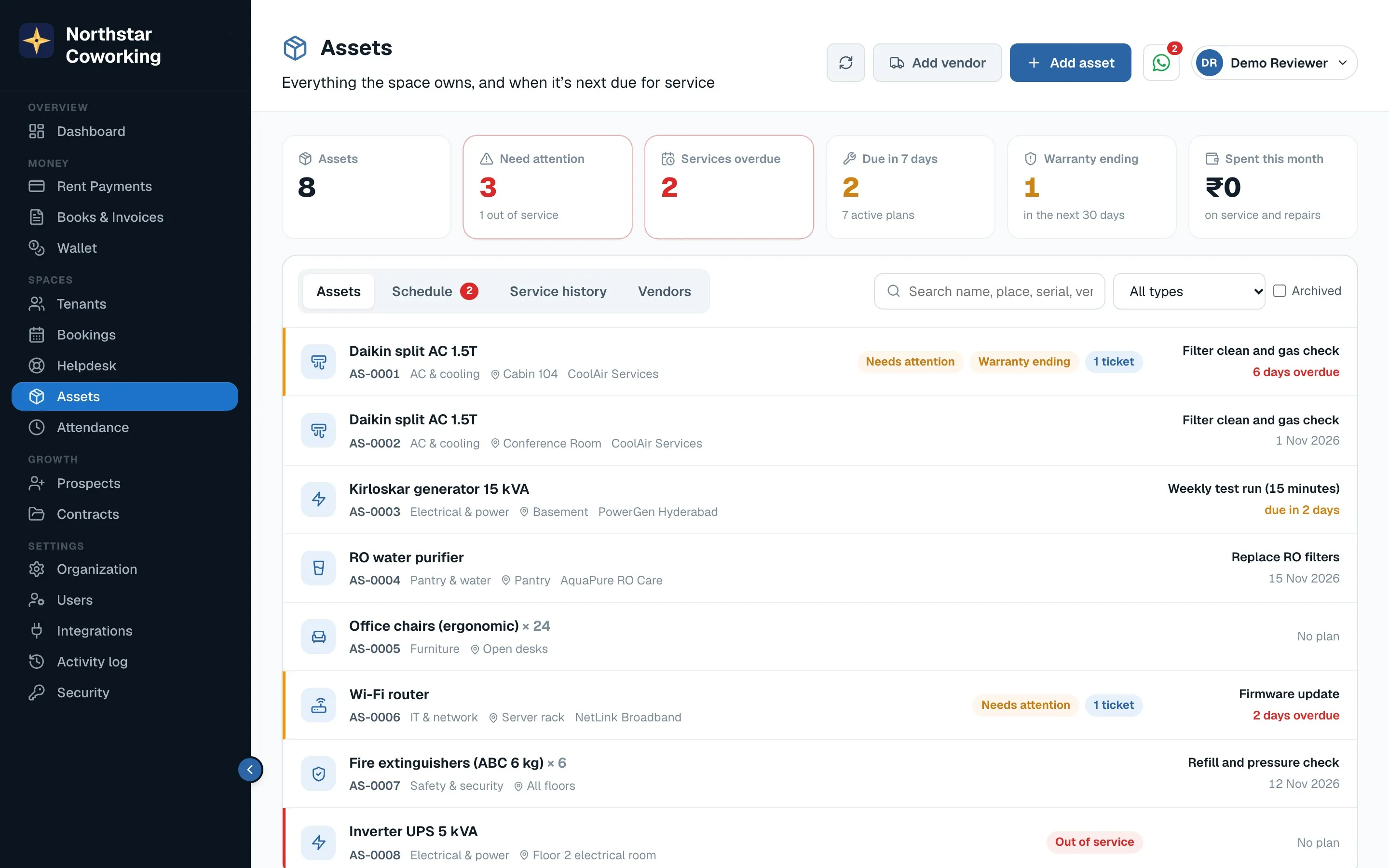
Task: Click the asset search field
Action: [x=990, y=291]
